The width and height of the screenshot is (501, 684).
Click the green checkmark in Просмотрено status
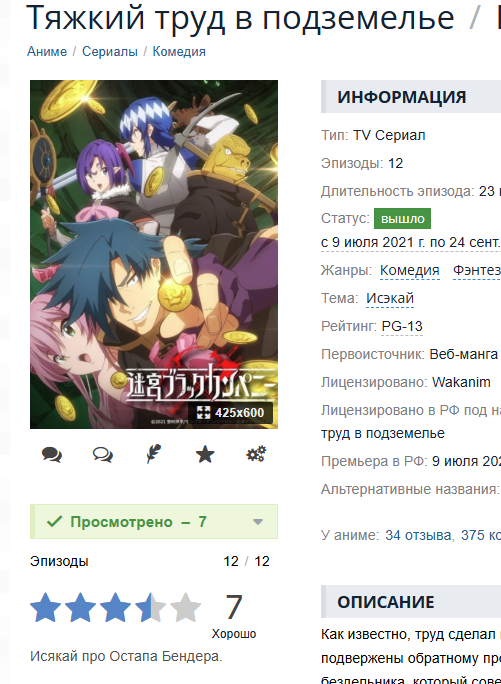click(54, 521)
